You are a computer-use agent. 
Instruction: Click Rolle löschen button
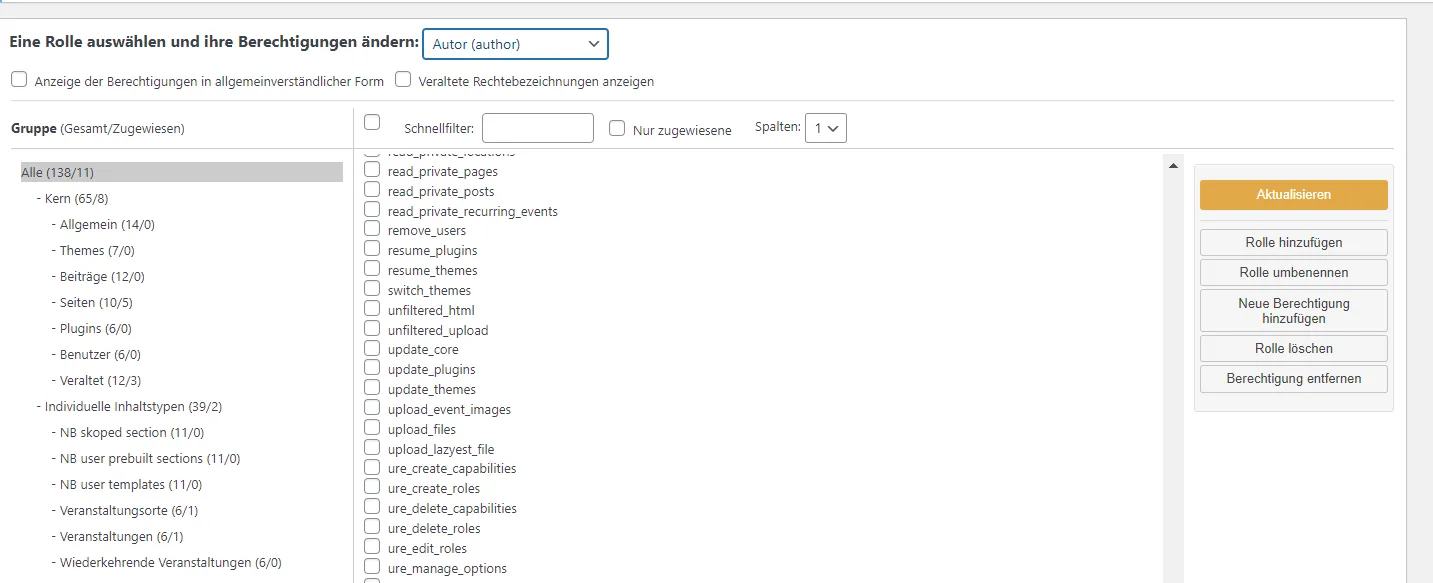coord(1293,349)
